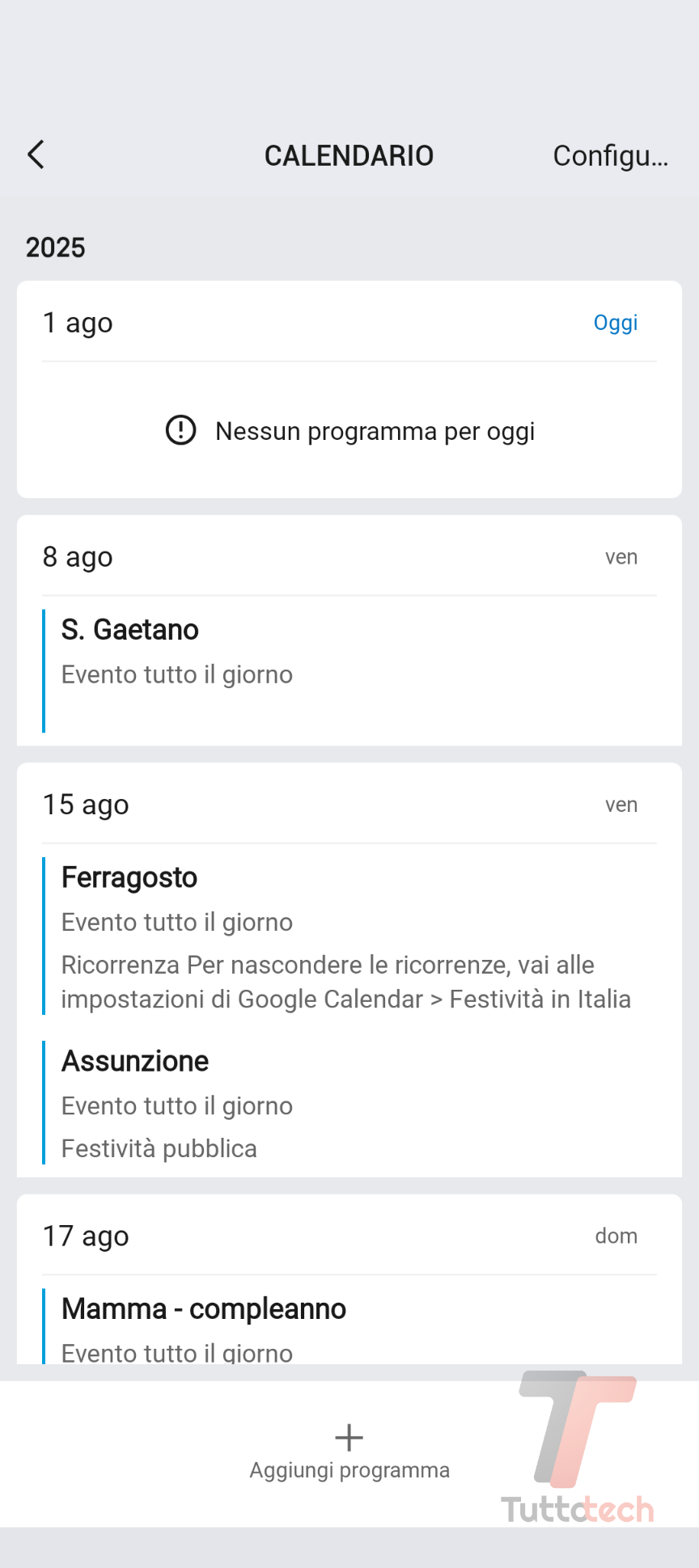Select the 8 ago date header

(78, 557)
